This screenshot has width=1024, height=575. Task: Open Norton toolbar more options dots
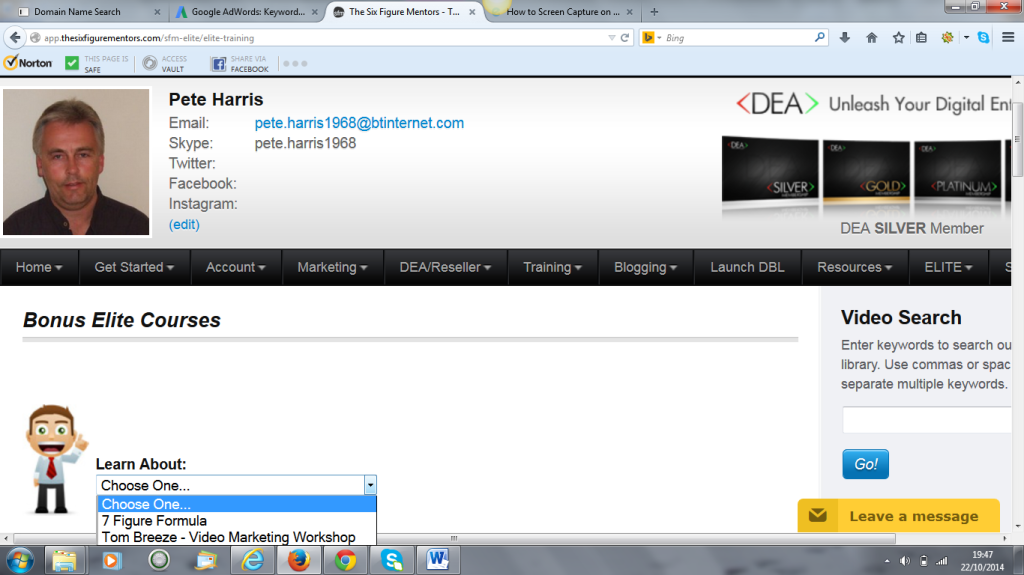[295, 63]
